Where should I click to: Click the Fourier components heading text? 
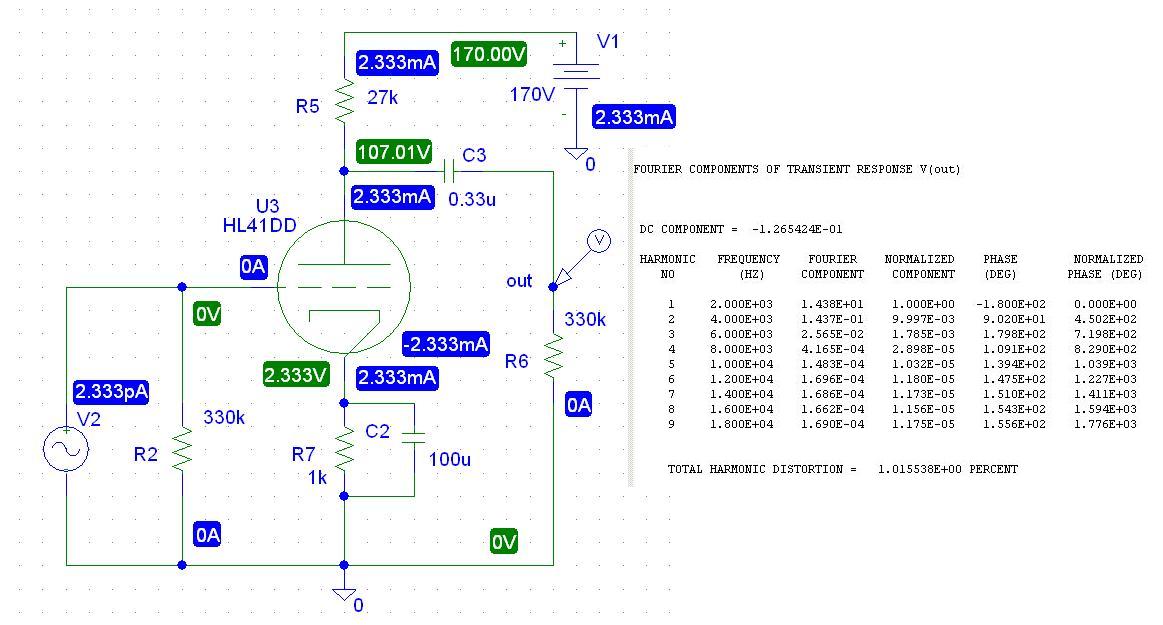click(797, 170)
